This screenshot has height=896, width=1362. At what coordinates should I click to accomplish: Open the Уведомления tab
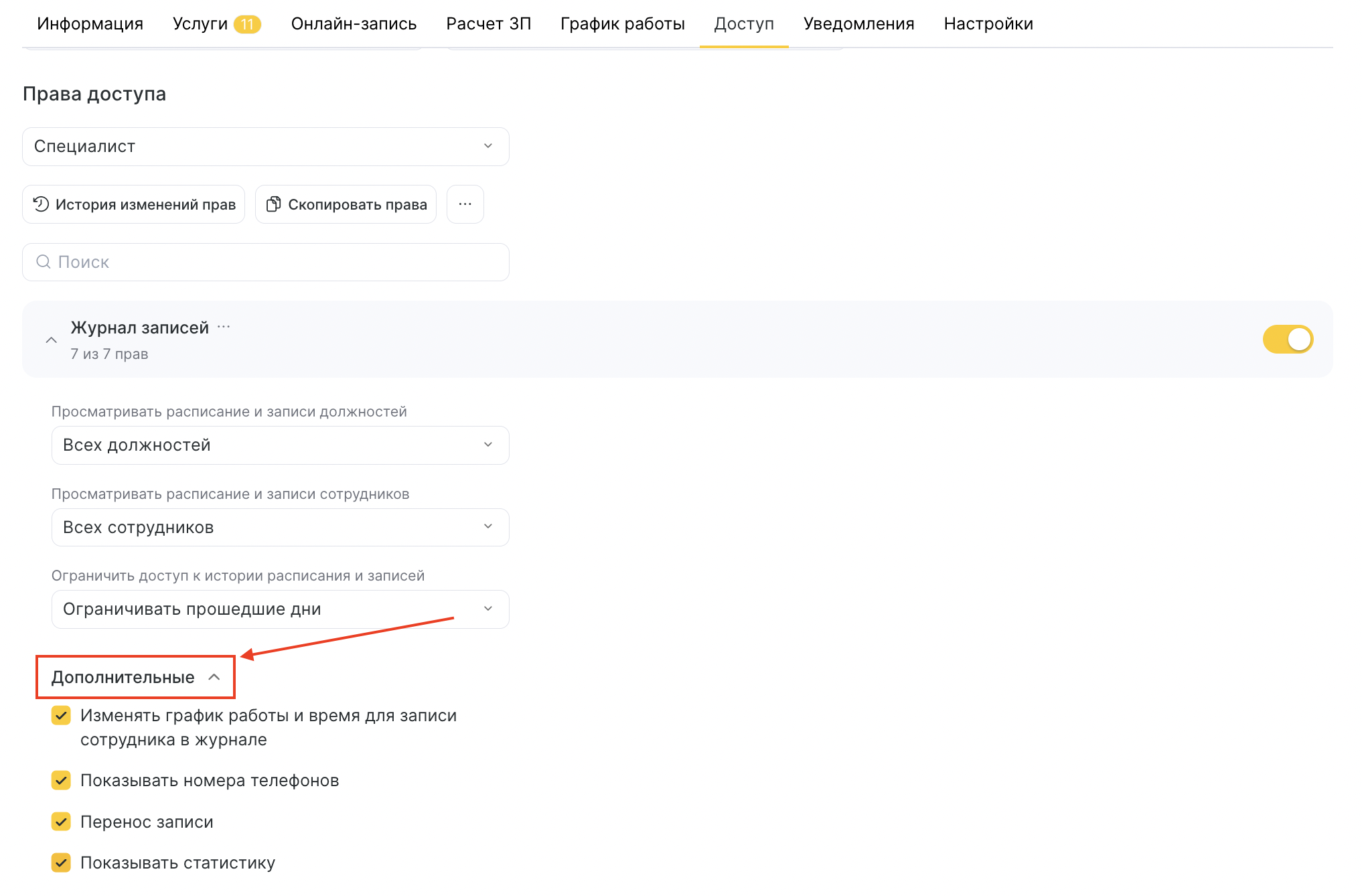pyautogui.click(x=858, y=24)
